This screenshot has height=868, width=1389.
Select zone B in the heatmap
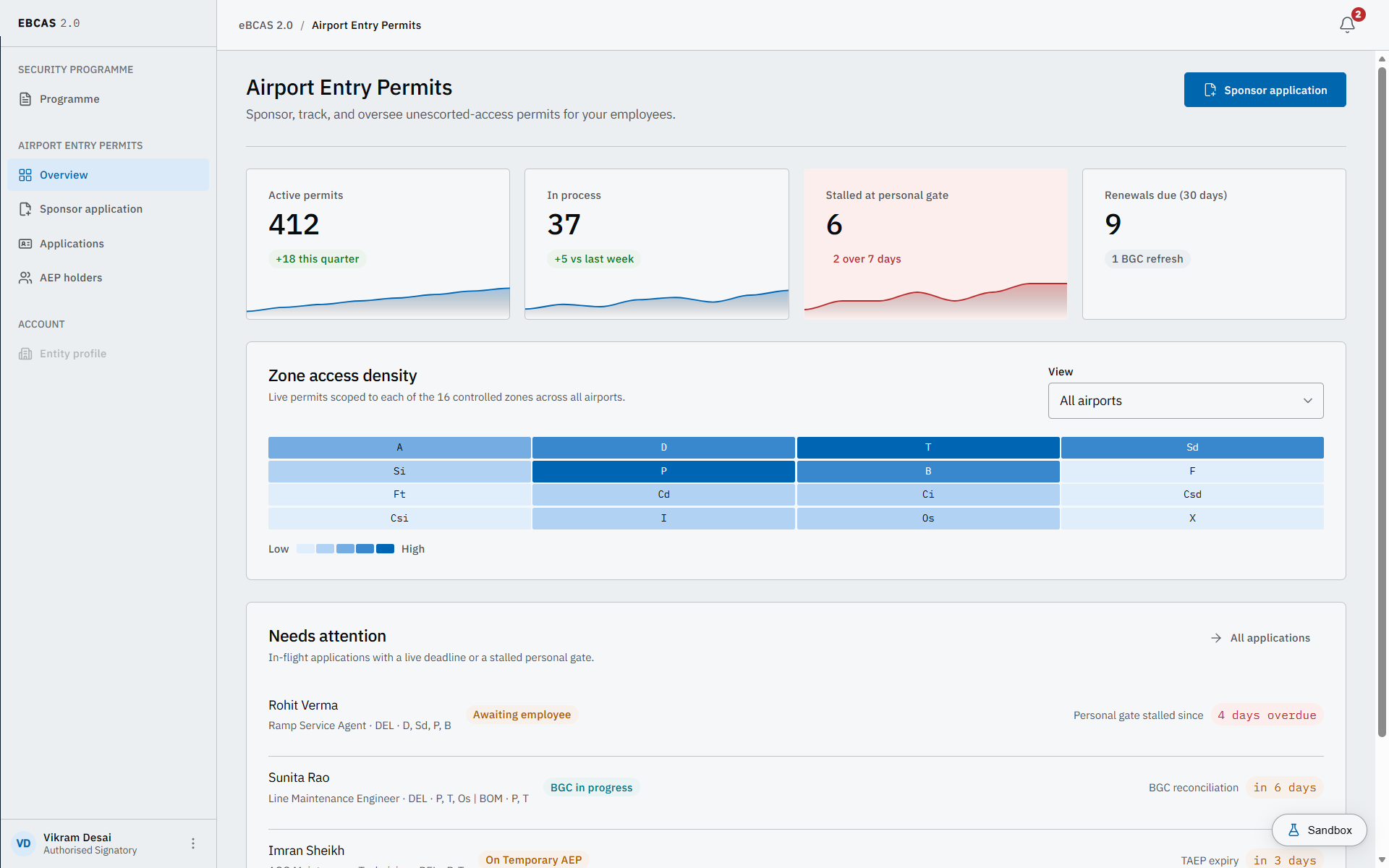click(928, 471)
